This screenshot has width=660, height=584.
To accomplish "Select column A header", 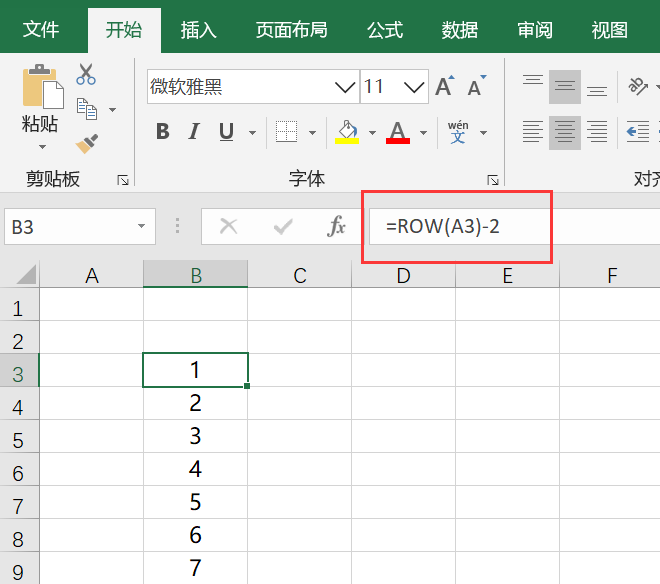I will 91,276.
